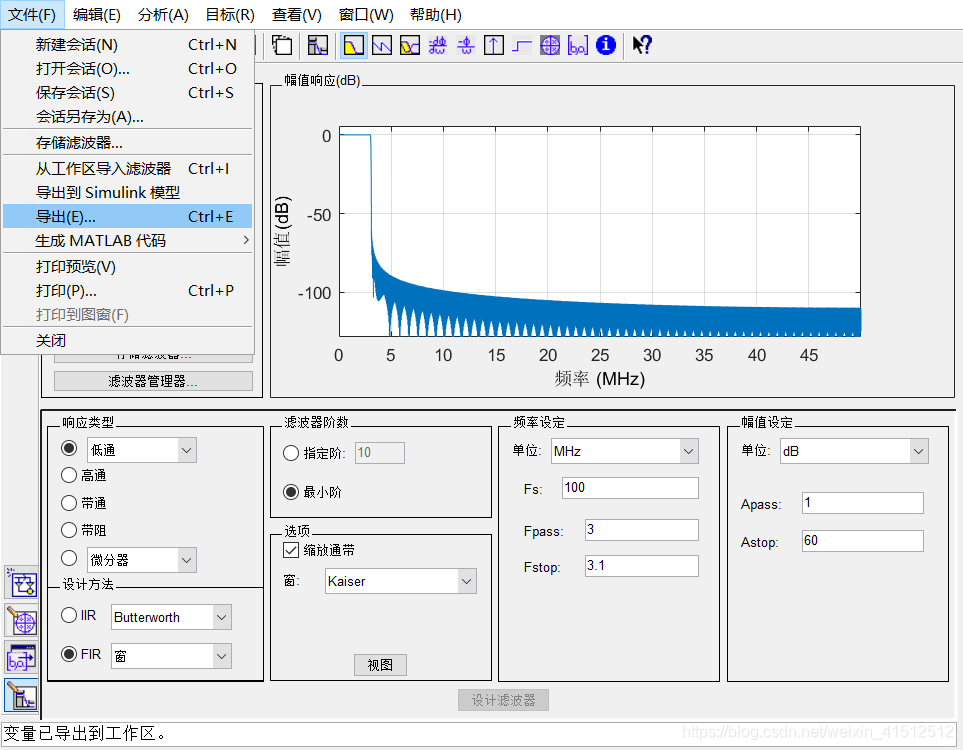The image size is (963, 750).
Task: Show the Filter Coefficients [b,a] toolbar icon
Action: [578, 45]
